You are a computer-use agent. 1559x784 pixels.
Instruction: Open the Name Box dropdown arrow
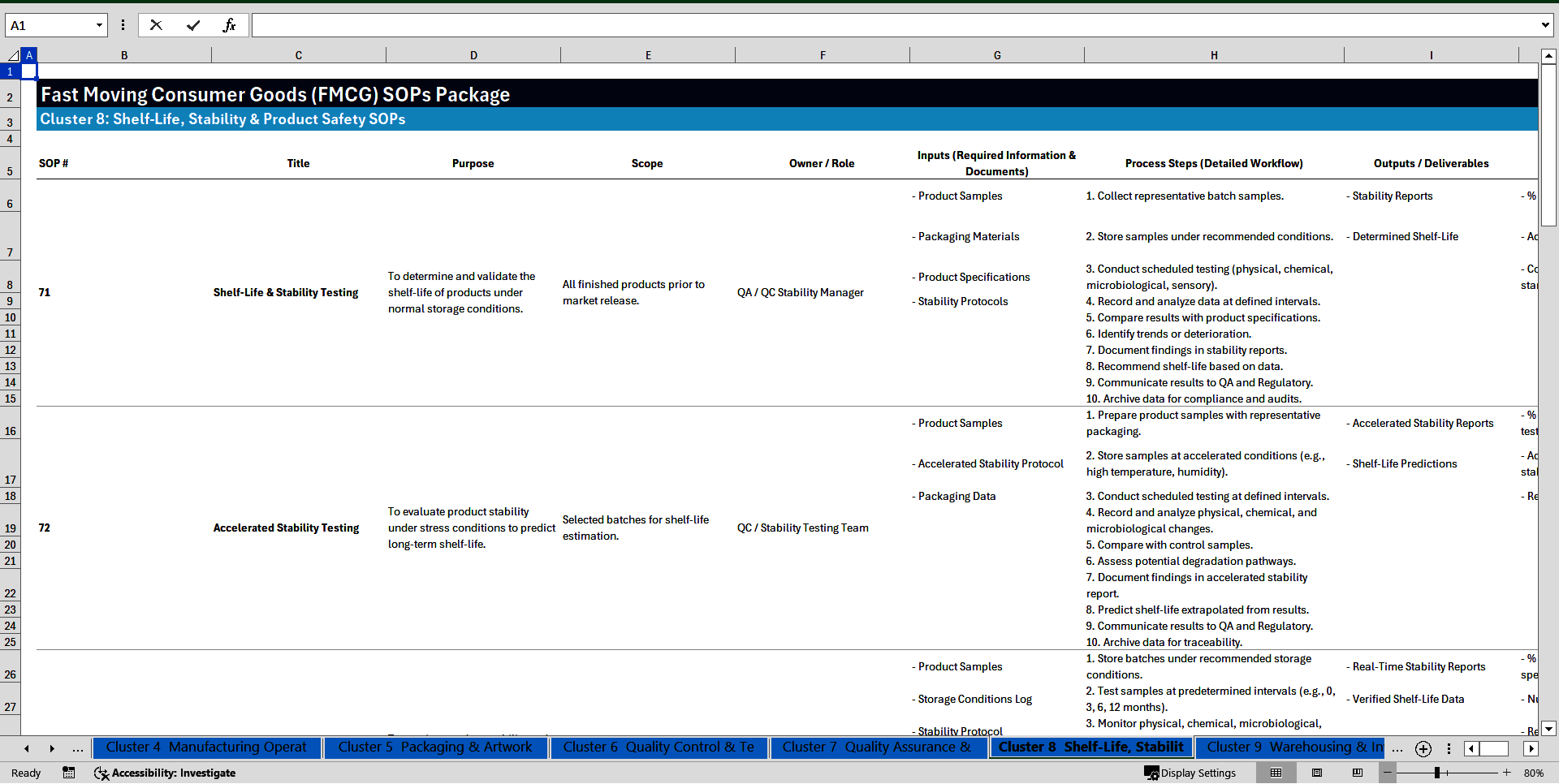(98, 24)
